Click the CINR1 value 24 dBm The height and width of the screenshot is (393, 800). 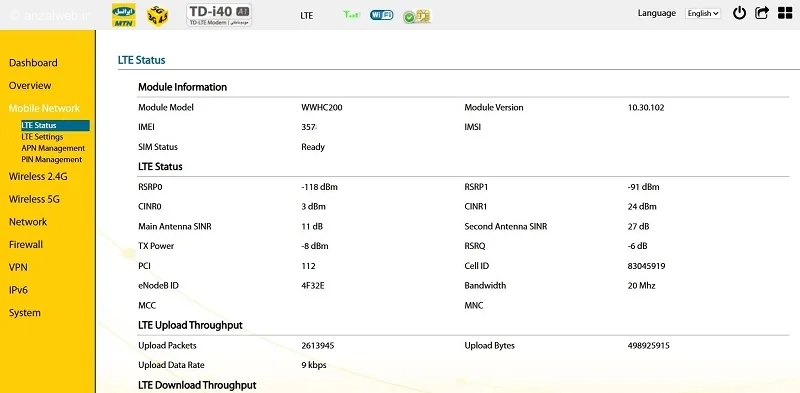tap(642, 207)
